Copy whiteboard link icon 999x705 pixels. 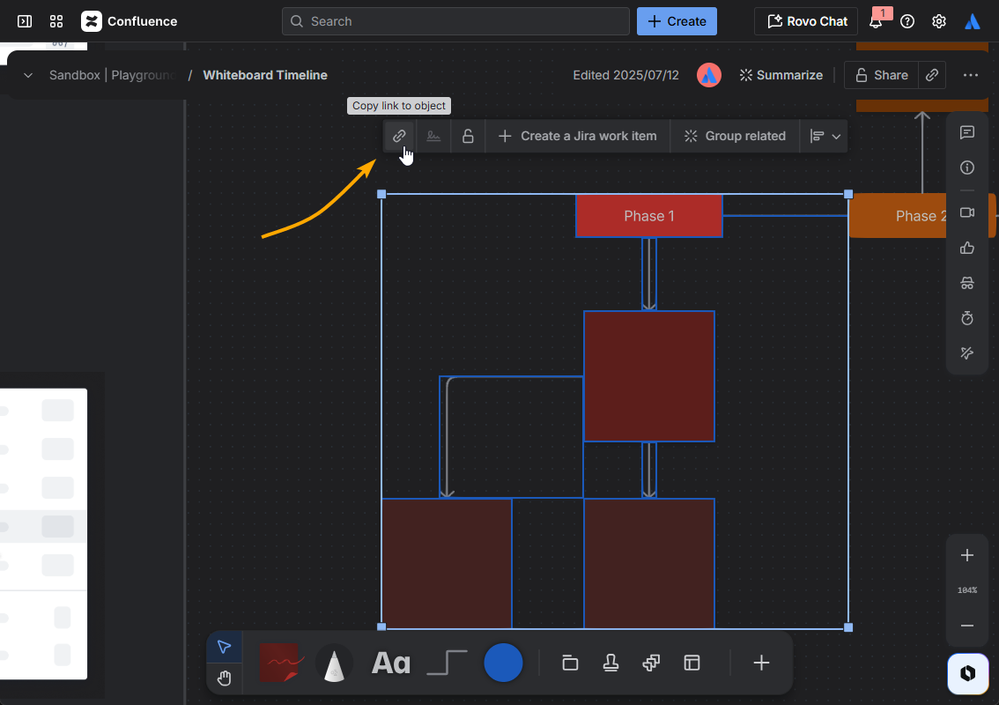pos(931,75)
